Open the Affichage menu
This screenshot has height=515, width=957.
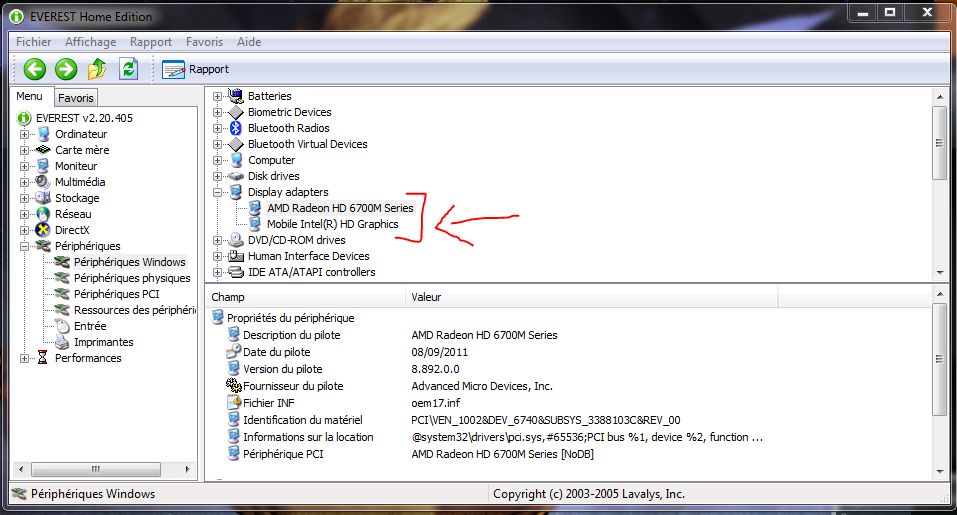(90, 41)
